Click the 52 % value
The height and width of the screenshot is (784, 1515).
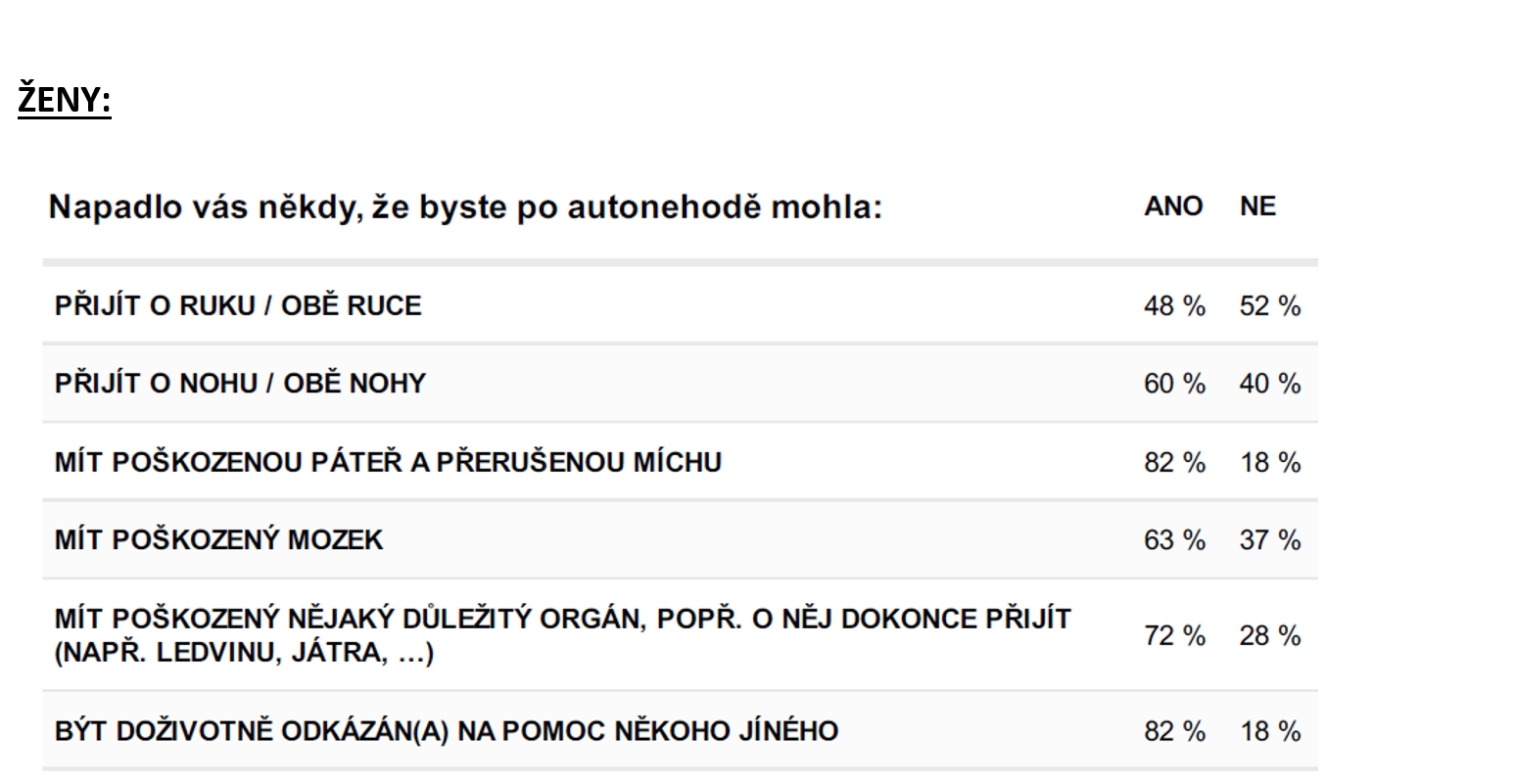coord(1270,306)
